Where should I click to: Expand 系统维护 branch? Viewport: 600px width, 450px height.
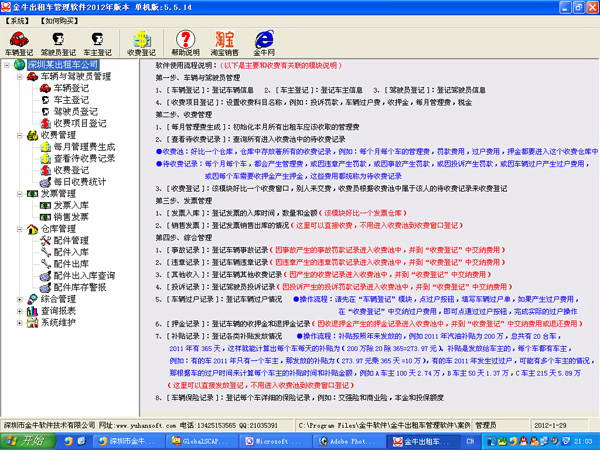(20, 323)
